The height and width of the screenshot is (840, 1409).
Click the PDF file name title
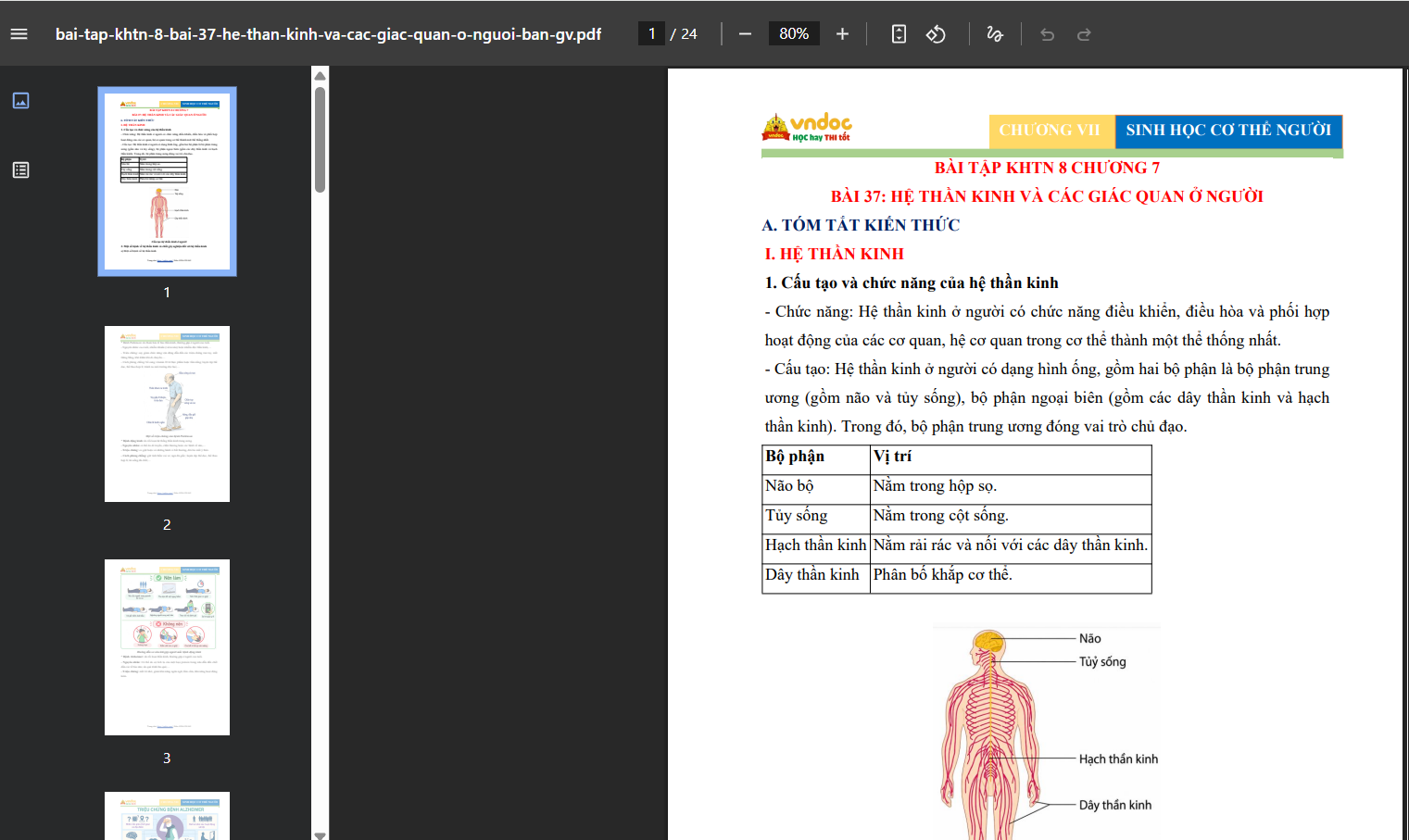pos(328,34)
